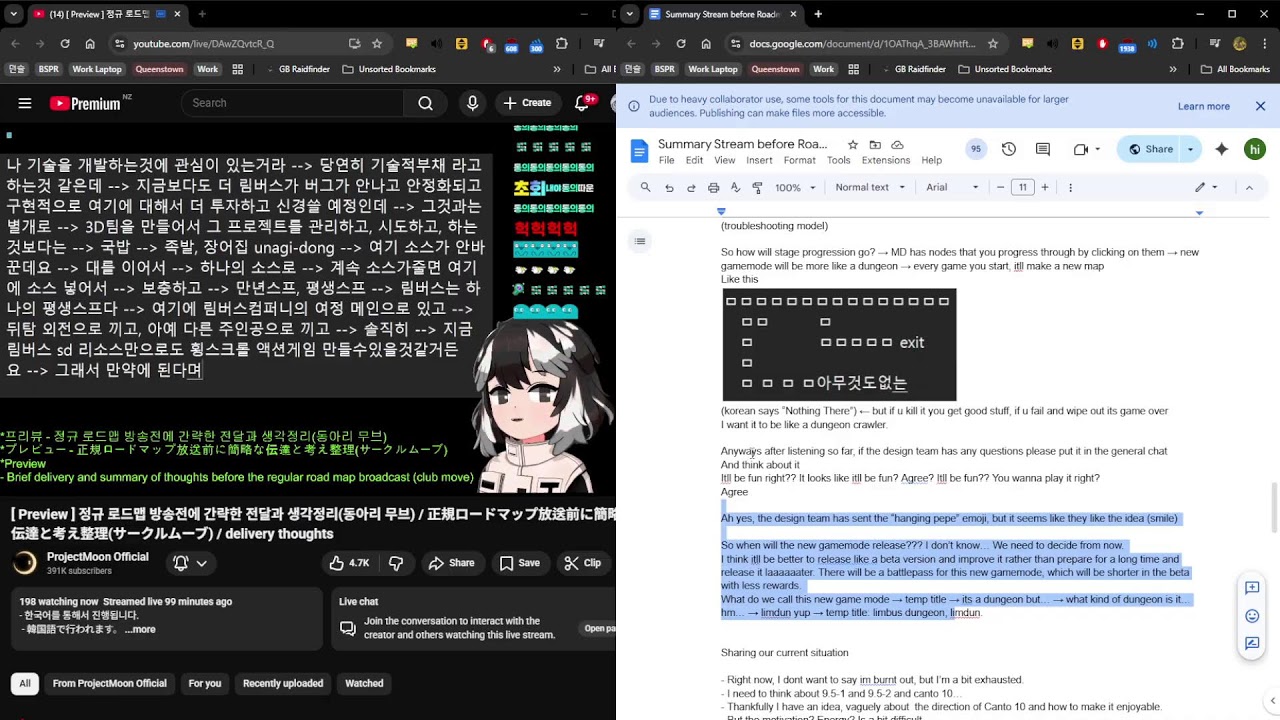Start voice search with the microphone icon
The height and width of the screenshot is (720, 1280).
tap(473, 103)
